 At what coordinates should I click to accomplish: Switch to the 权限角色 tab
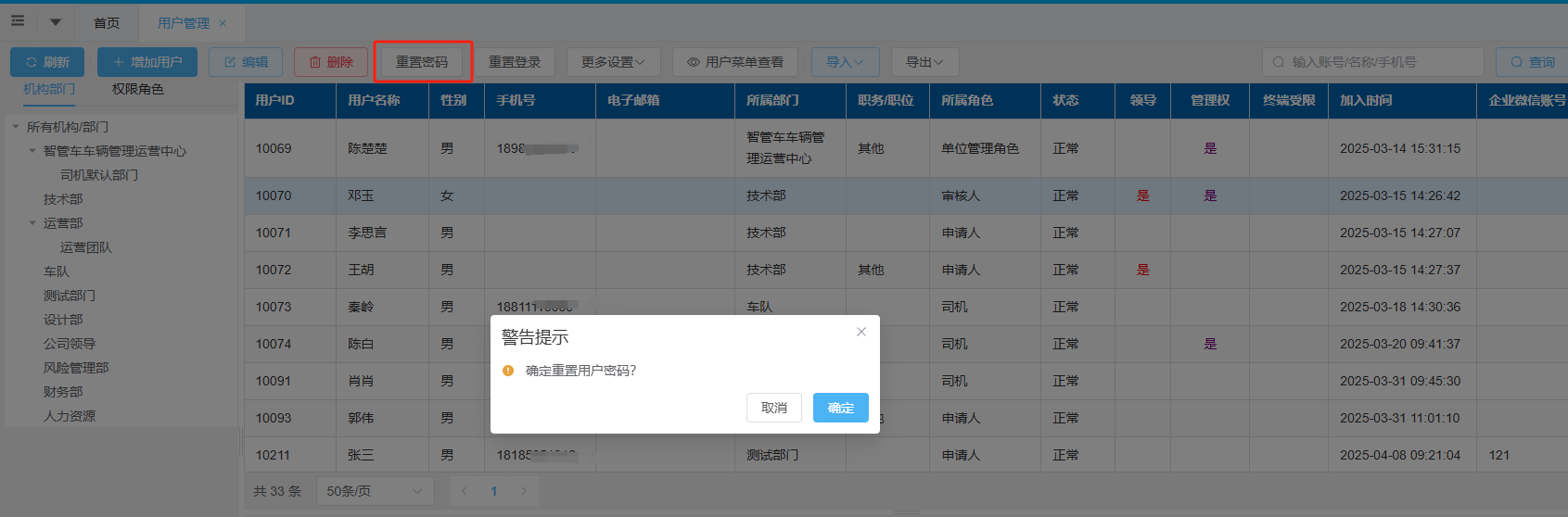(x=137, y=89)
